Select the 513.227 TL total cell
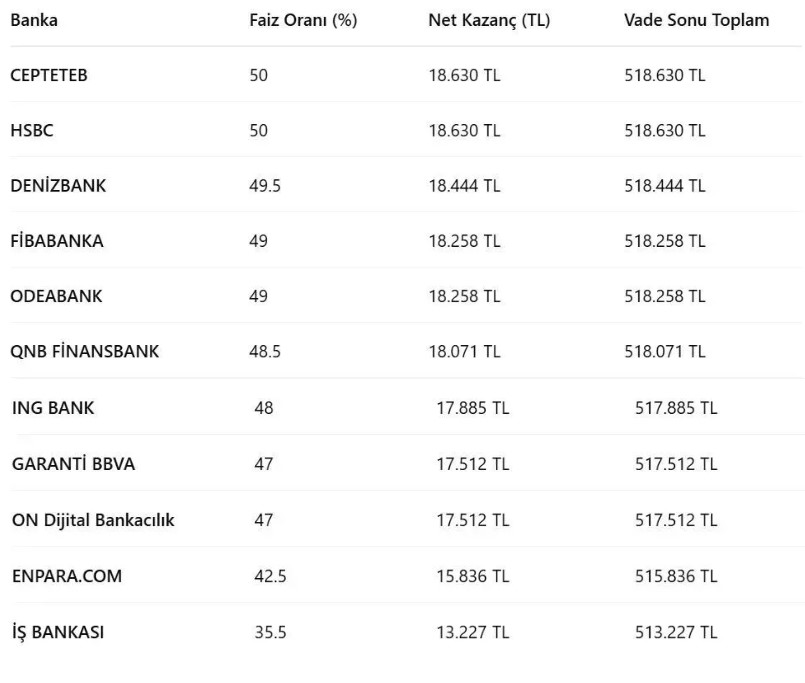Screen dimensions: 805x683 click(676, 632)
